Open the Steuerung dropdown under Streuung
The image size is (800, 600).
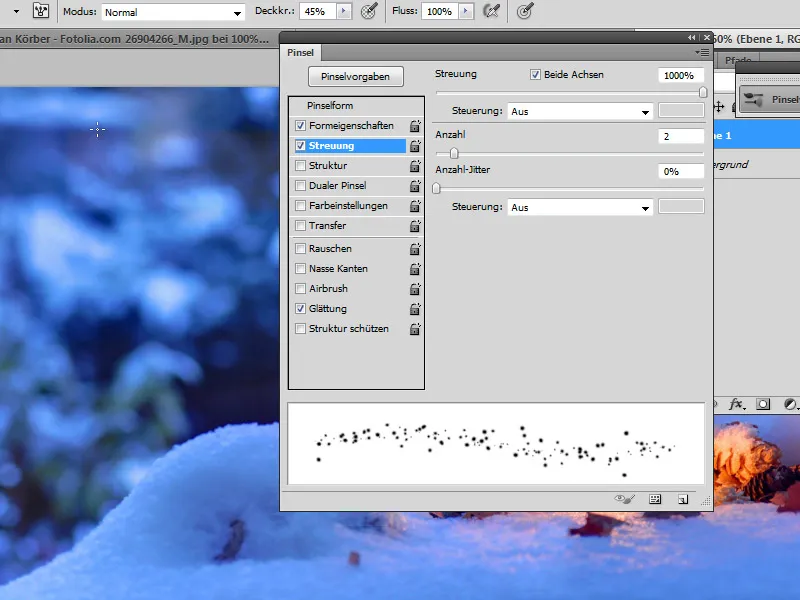pyautogui.click(x=580, y=111)
